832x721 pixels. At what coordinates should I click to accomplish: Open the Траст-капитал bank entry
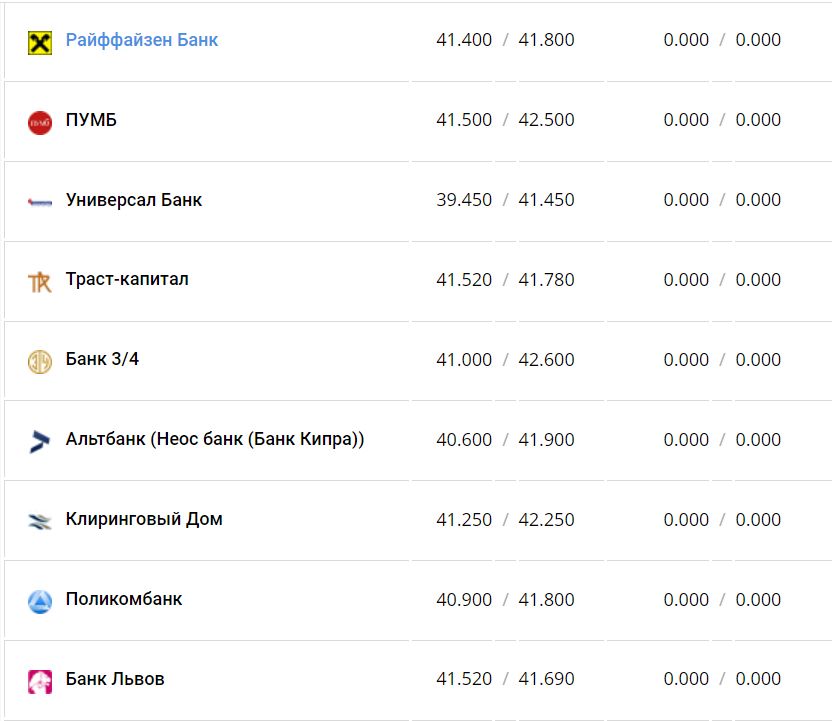pyautogui.click(x=127, y=279)
